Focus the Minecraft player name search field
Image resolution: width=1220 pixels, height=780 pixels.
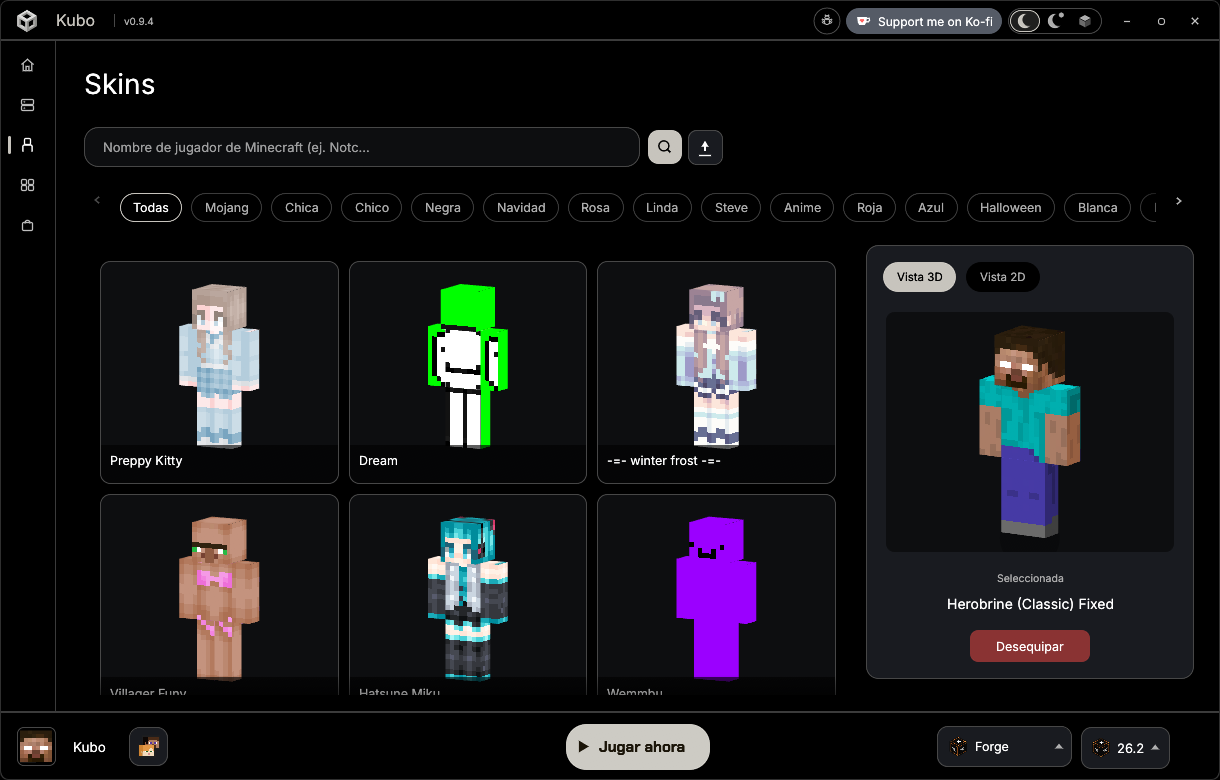point(362,147)
